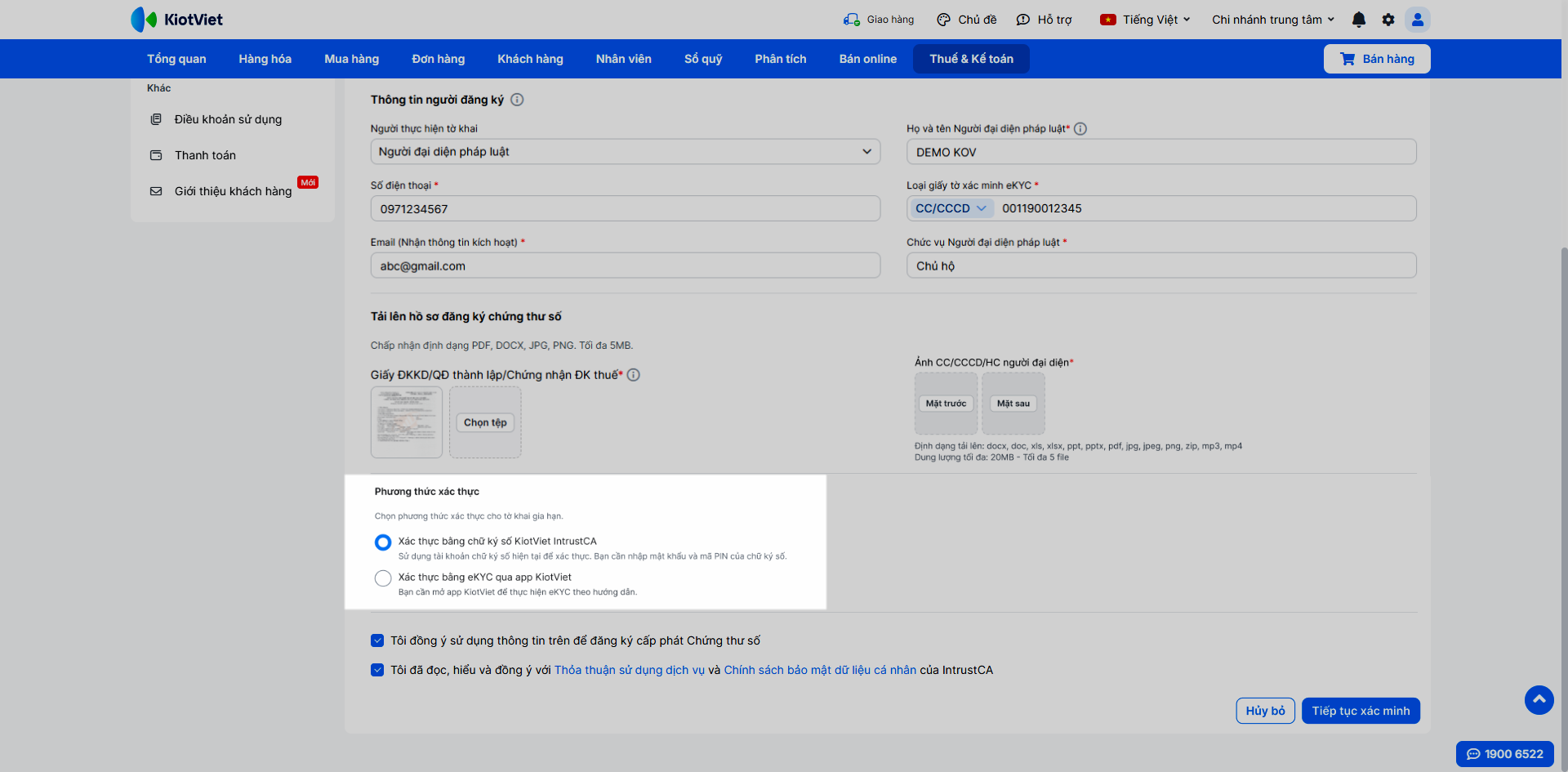Click the Chức vụ field containing Chủ hộ
Image resolution: width=1568 pixels, height=772 pixels.
(1161, 266)
